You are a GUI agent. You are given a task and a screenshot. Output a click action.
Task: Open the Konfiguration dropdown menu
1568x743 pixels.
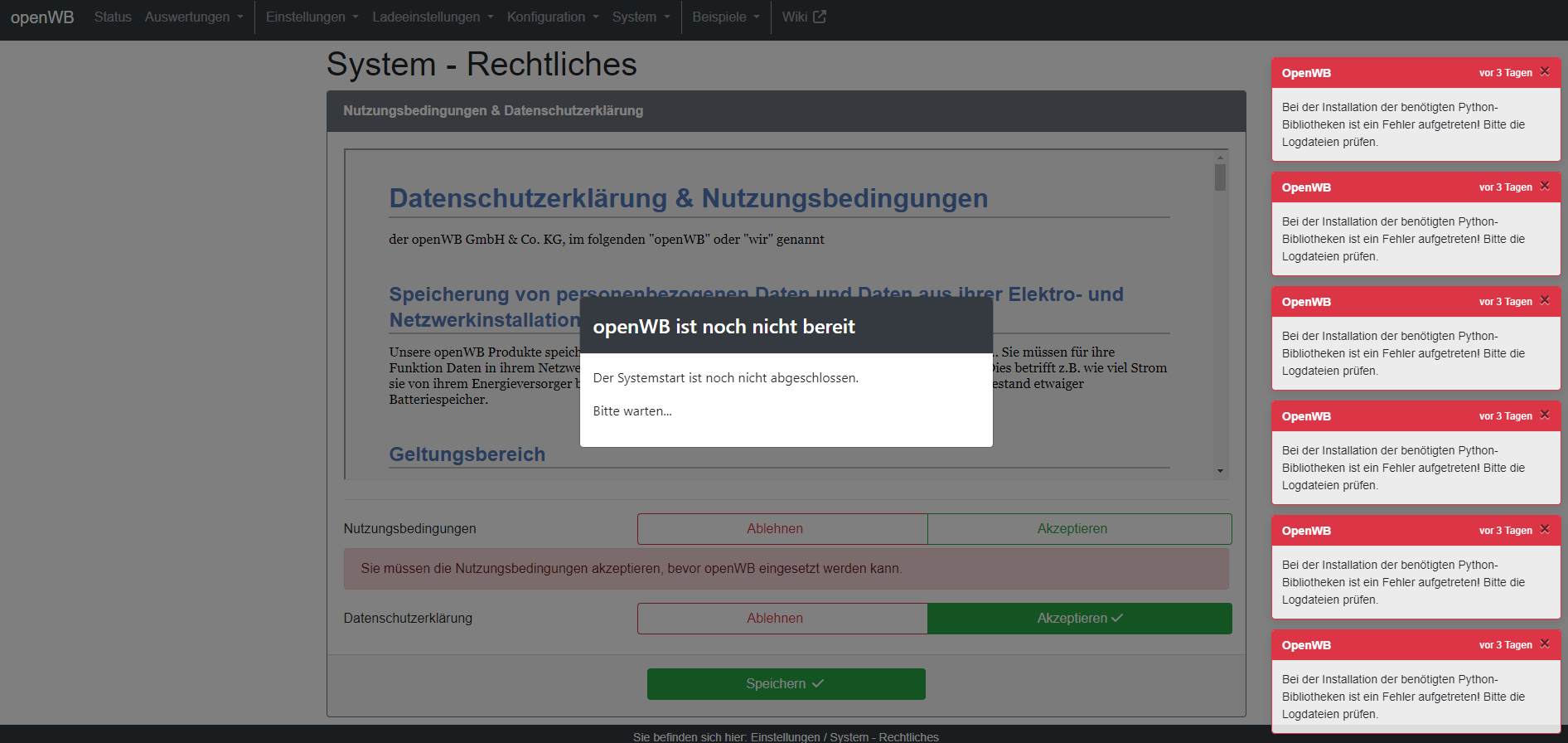click(552, 17)
